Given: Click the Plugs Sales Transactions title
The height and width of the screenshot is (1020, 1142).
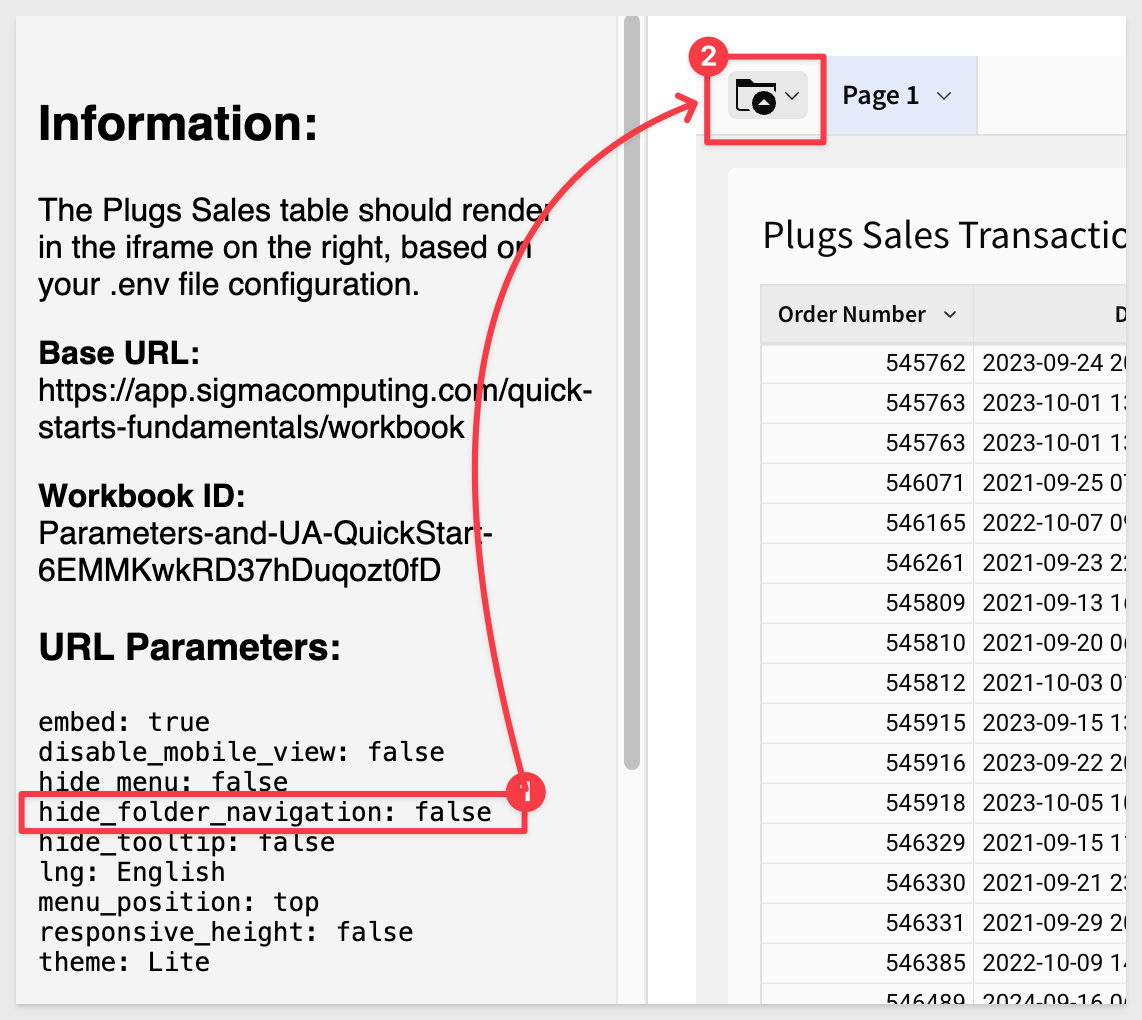Looking at the screenshot, I should pyautogui.click(x=944, y=235).
